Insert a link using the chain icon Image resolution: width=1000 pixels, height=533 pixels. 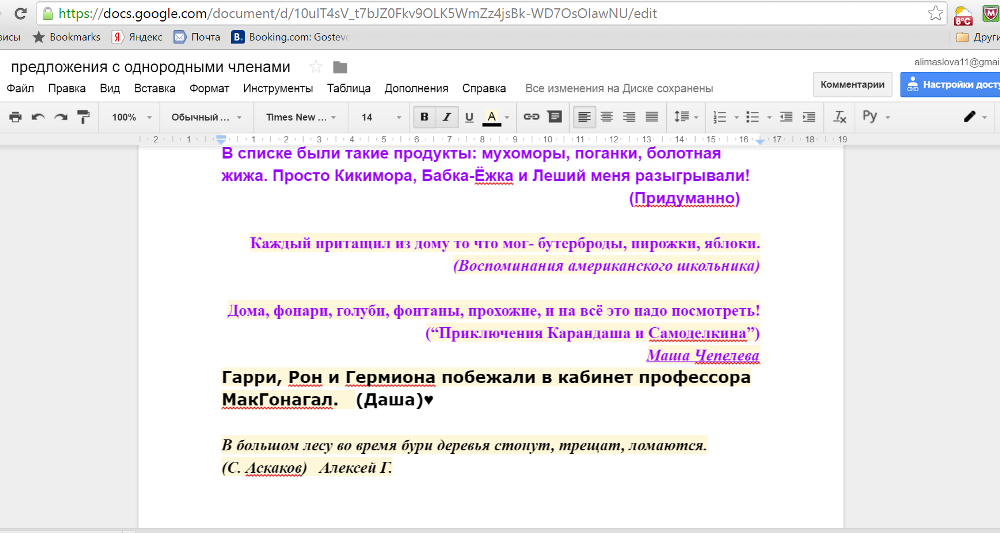point(532,117)
